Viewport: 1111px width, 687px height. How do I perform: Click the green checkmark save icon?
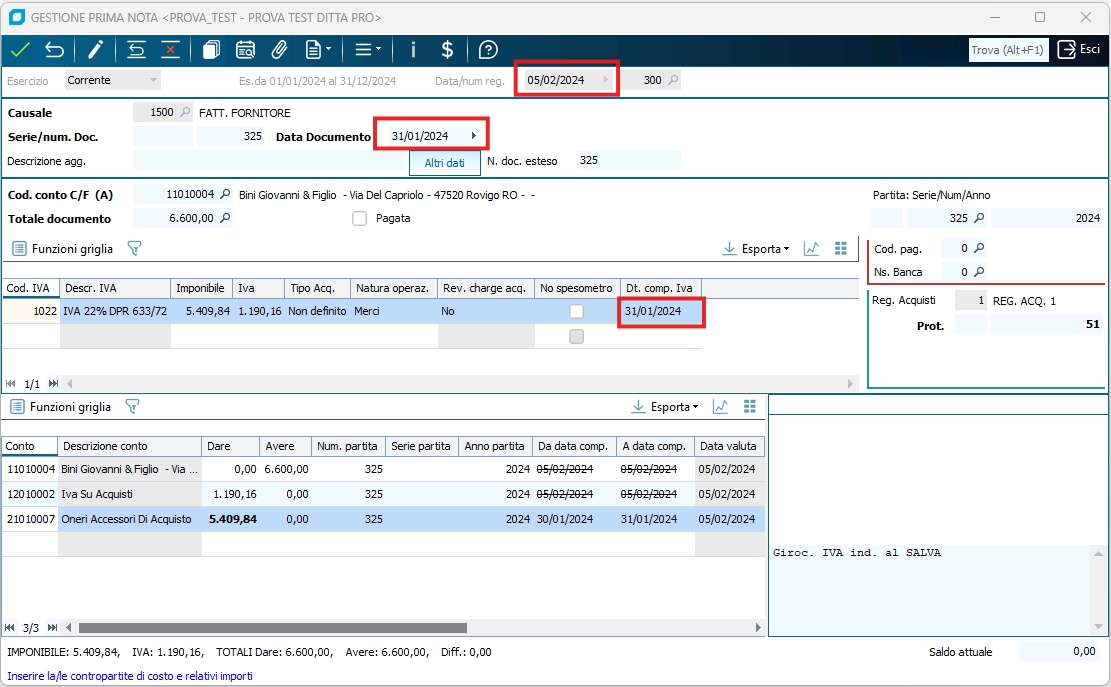[x=20, y=50]
